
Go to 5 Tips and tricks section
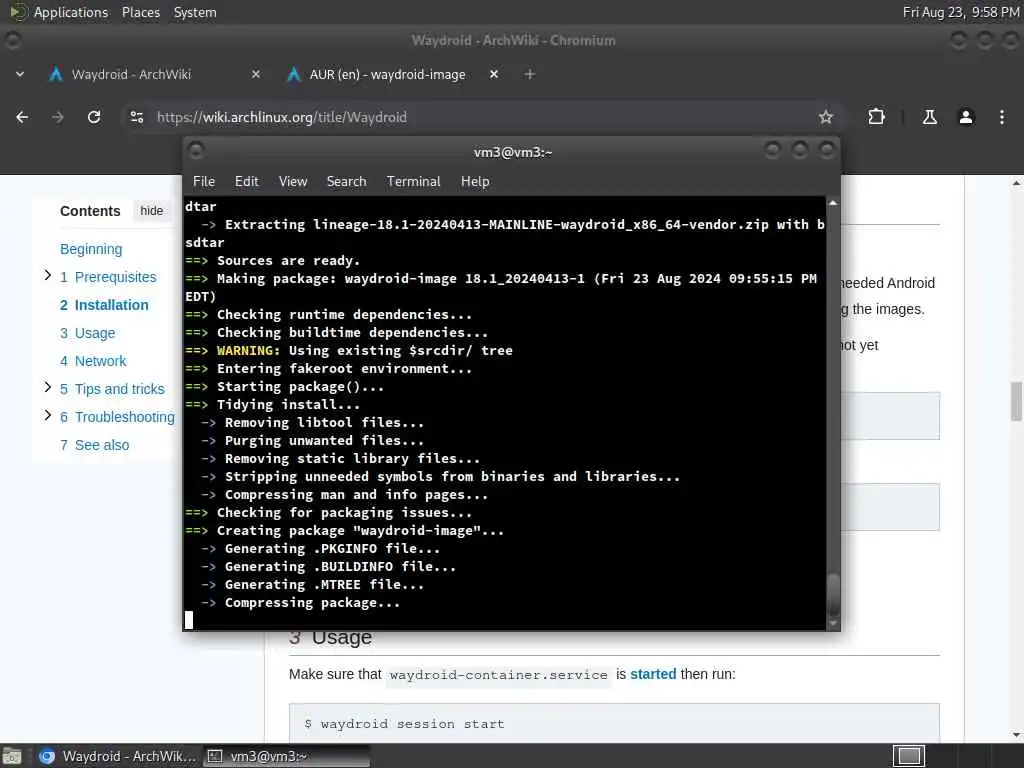point(112,389)
